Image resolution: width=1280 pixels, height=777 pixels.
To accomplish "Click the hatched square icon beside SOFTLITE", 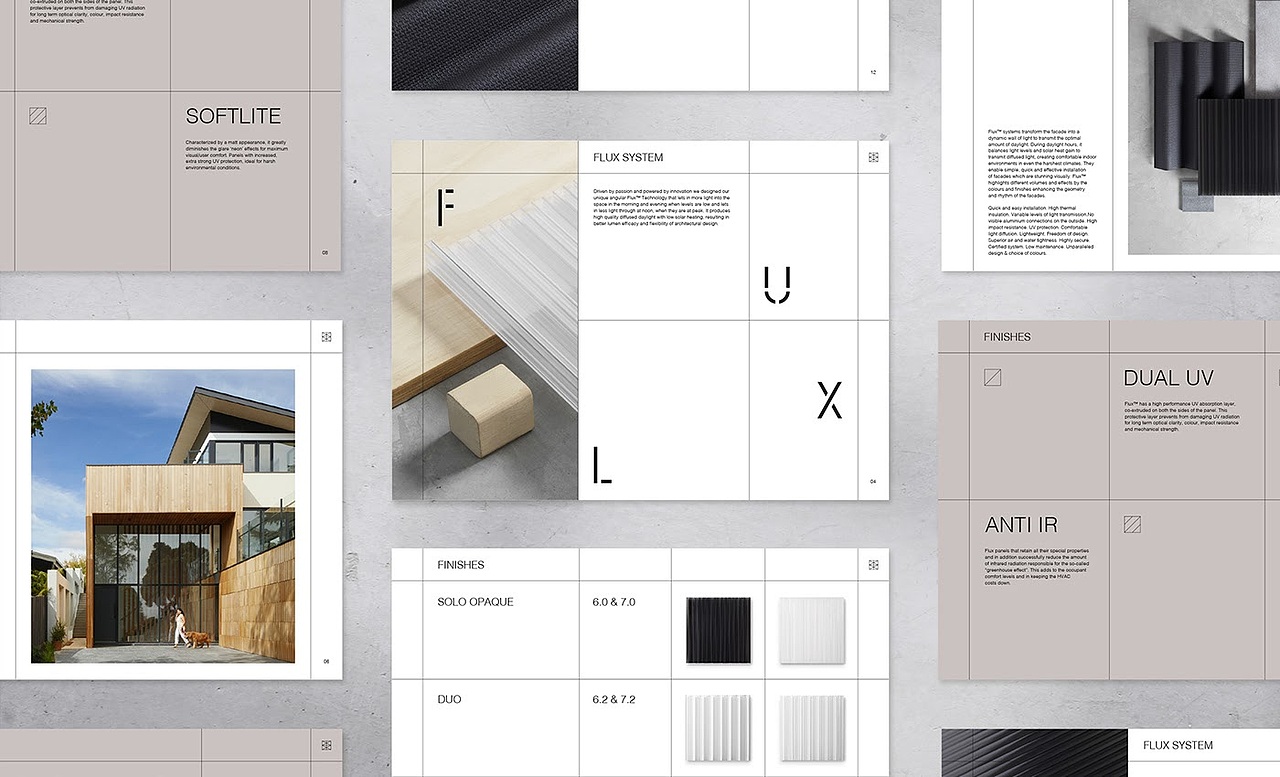I will coord(38,116).
